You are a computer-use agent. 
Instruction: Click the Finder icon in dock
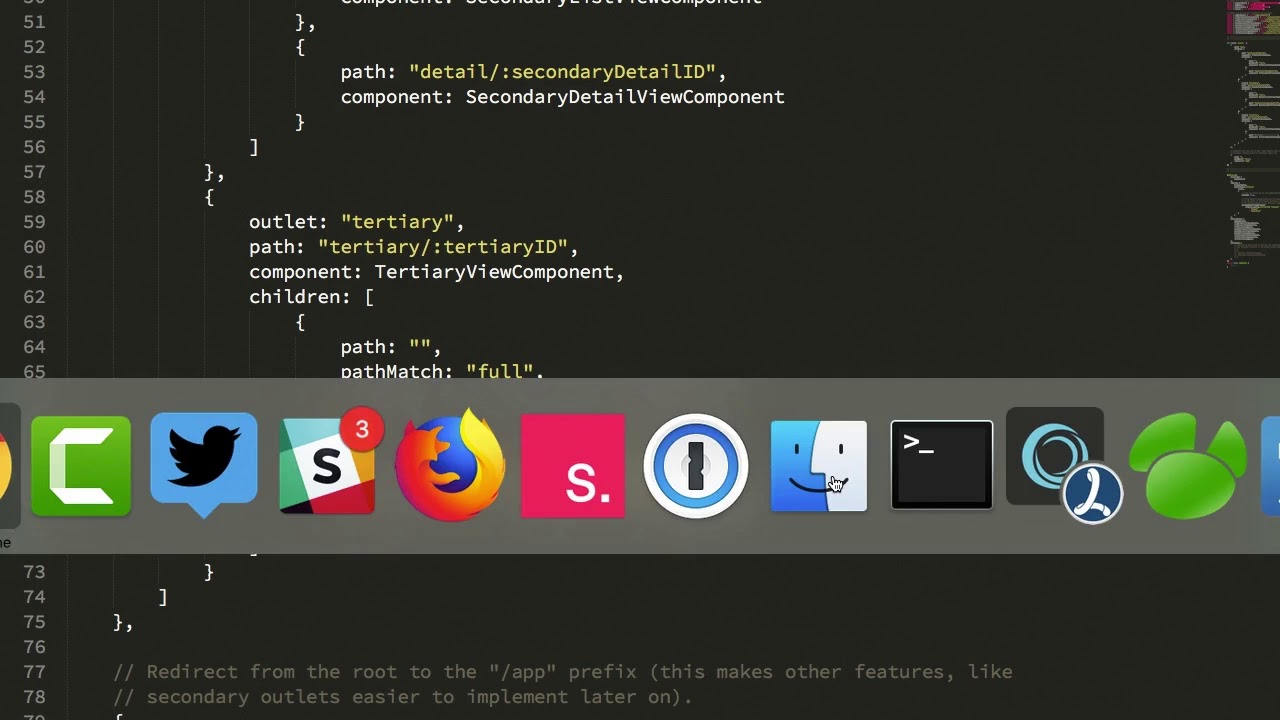(x=819, y=466)
